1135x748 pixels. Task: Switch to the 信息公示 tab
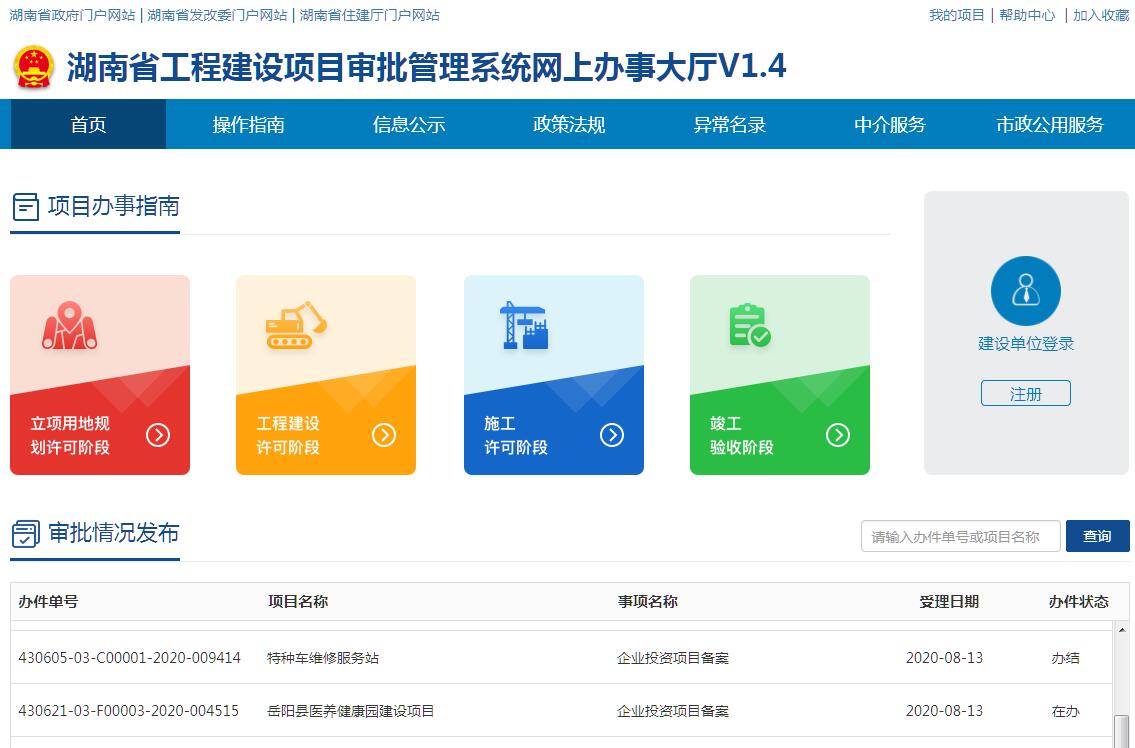pos(408,125)
